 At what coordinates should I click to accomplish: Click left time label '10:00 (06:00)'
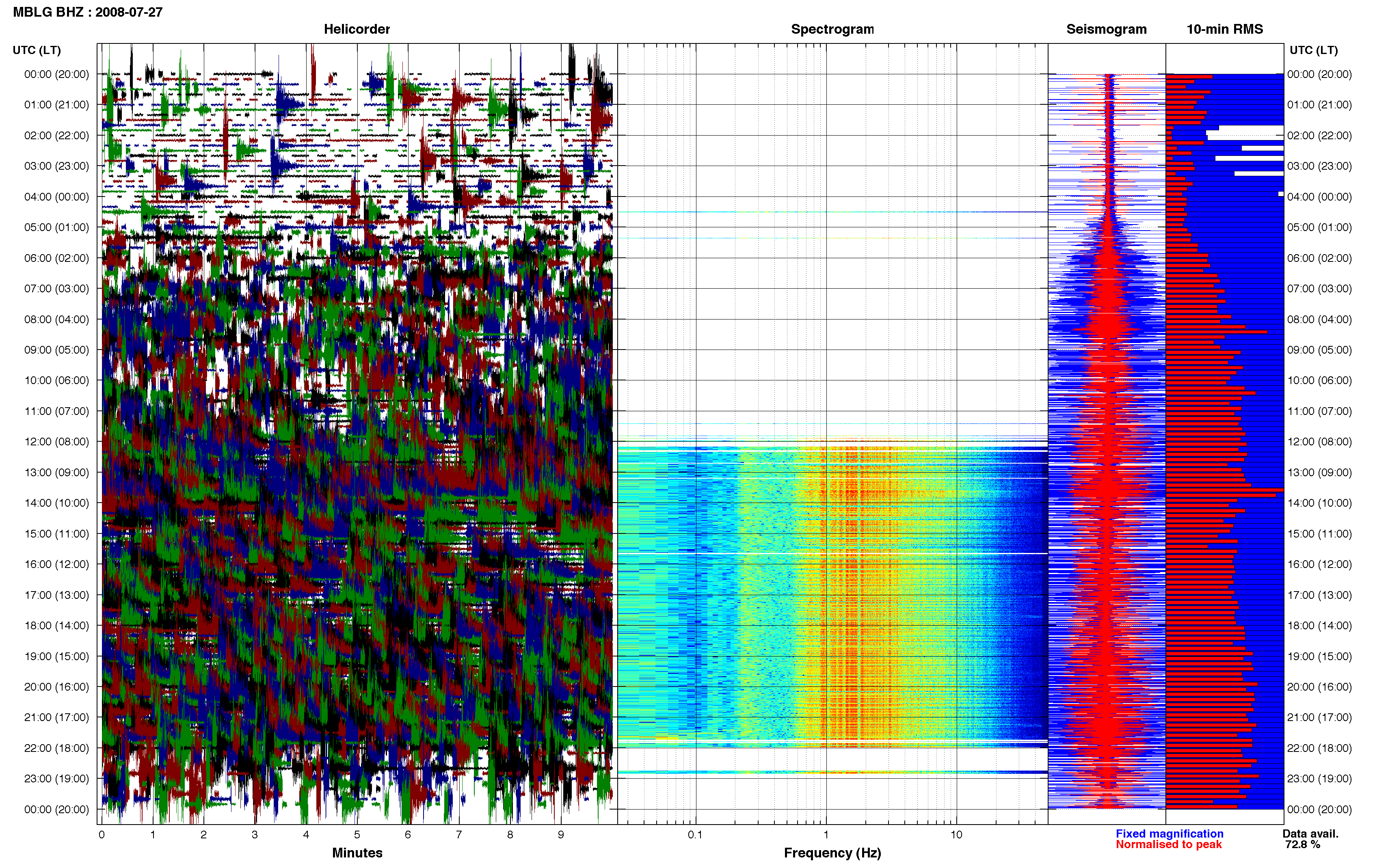(57, 380)
